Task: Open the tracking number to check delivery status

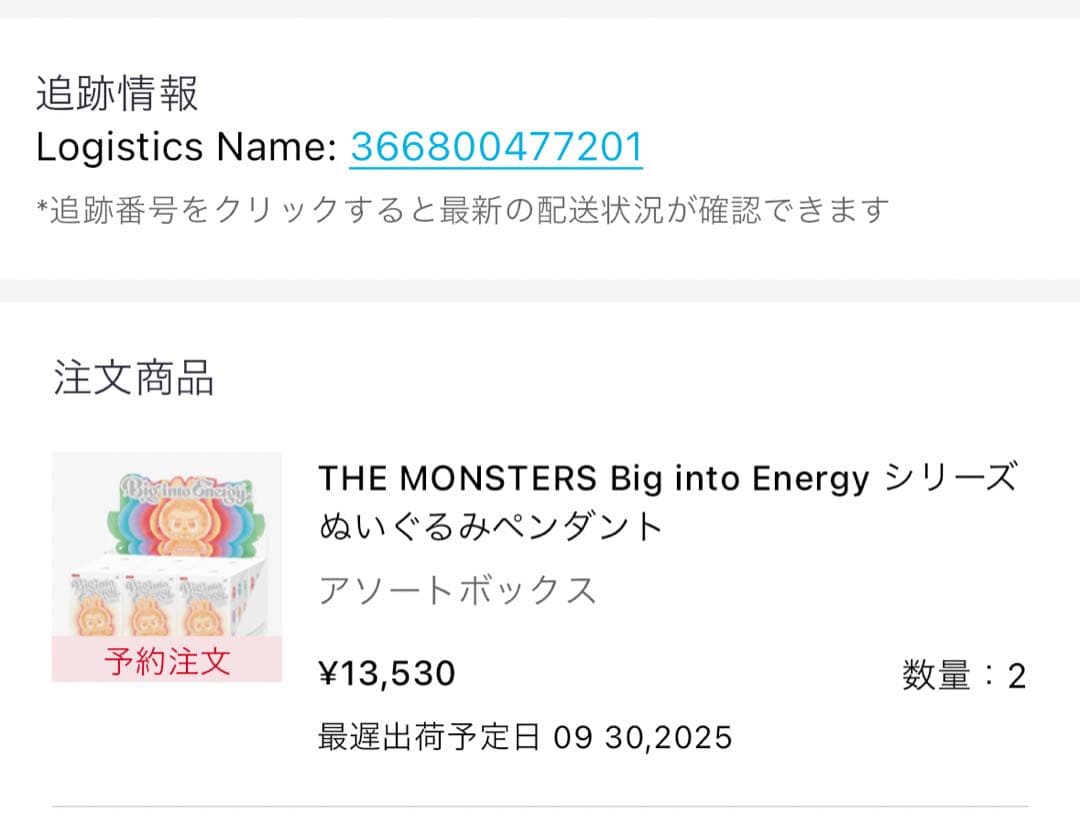Action: tap(495, 148)
